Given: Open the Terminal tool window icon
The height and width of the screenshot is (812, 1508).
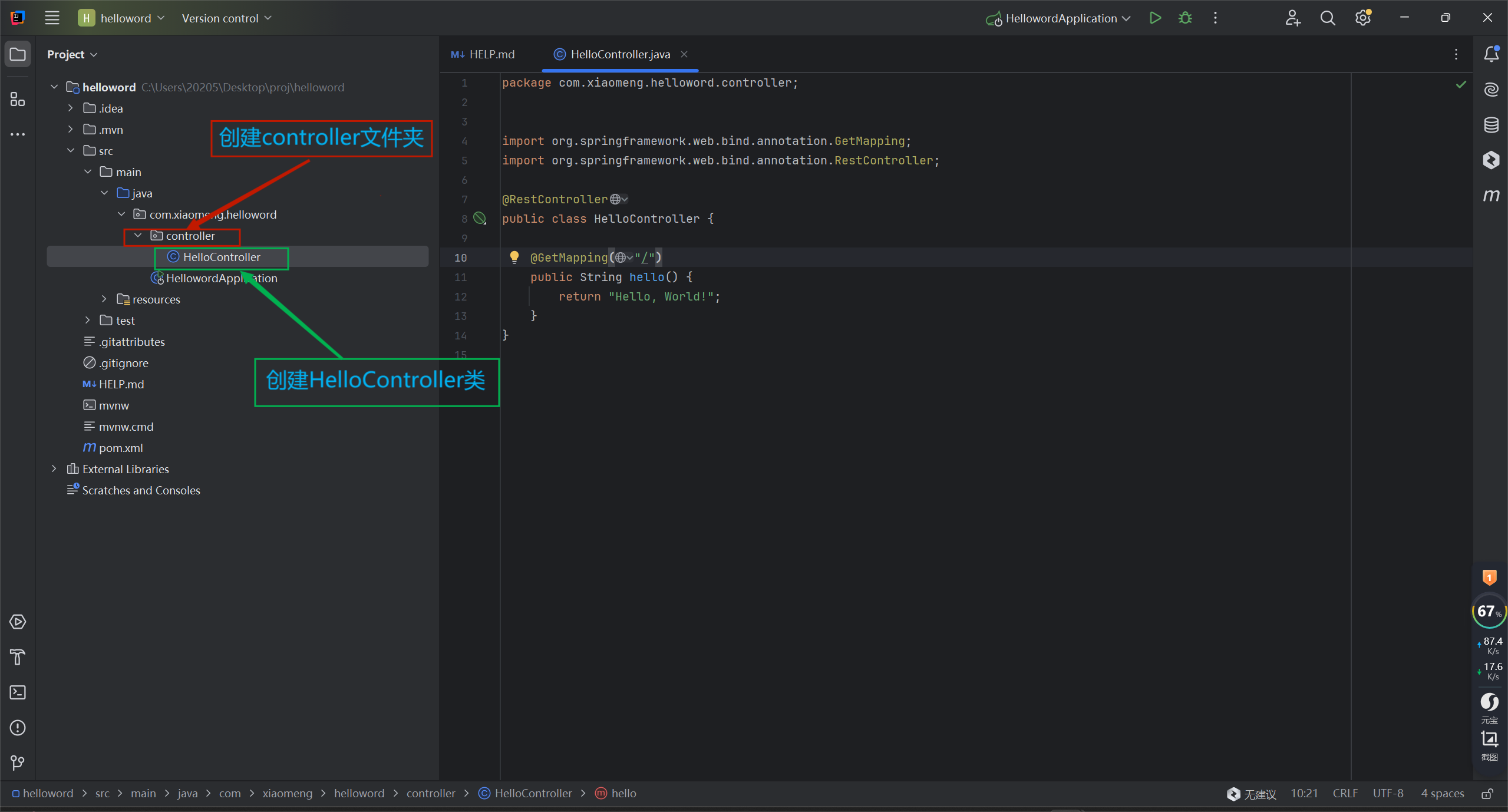Looking at the screenshot, I should [18, 692].
